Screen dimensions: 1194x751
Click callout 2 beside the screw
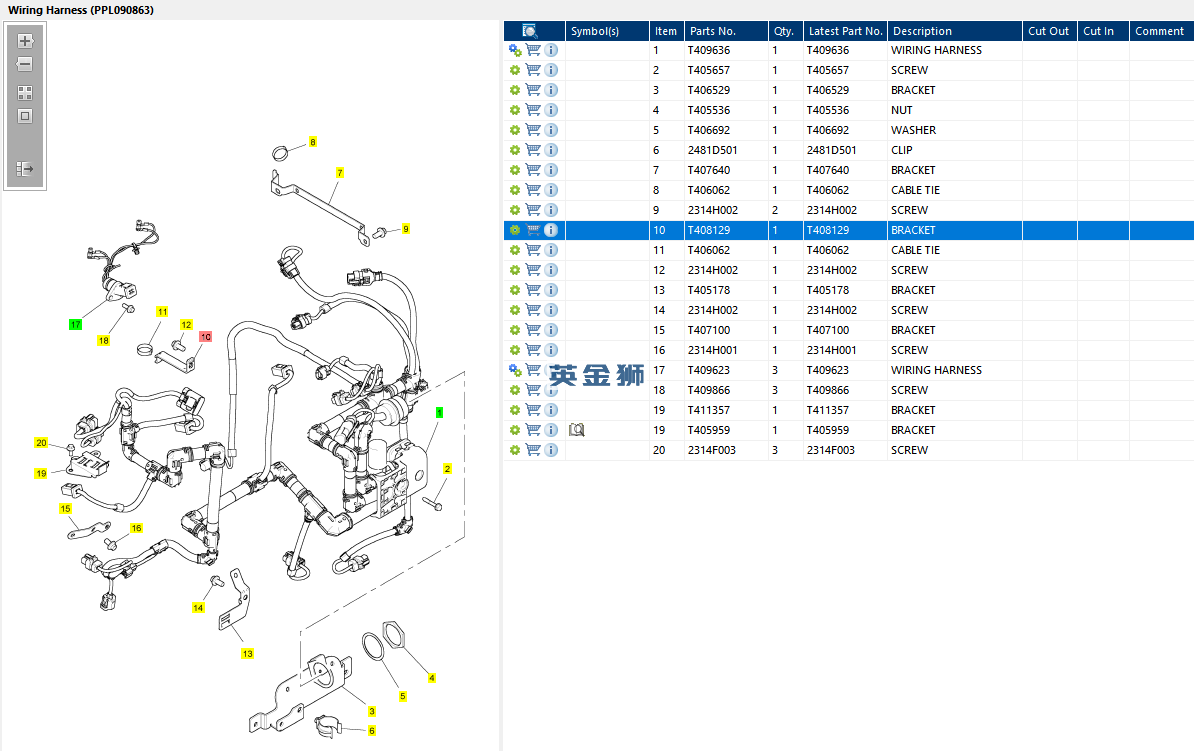tap(447, 469)
